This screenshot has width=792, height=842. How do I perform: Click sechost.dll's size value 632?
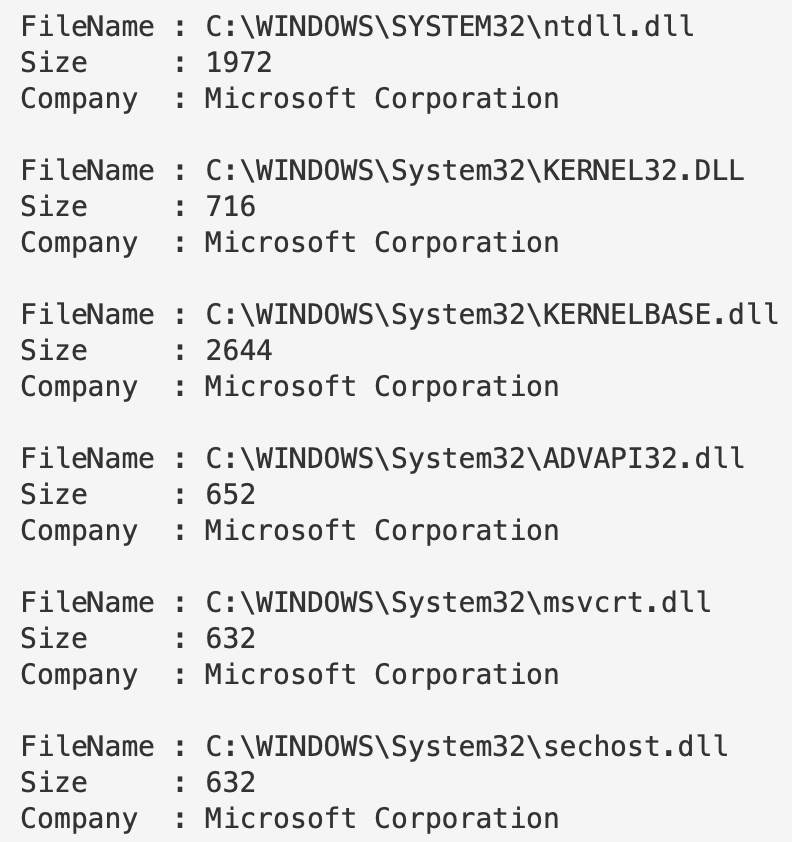230,782
